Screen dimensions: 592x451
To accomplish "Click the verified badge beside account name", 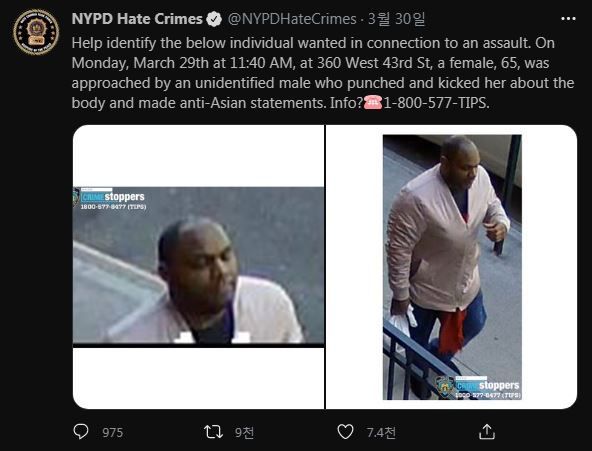I will point(214,19).
